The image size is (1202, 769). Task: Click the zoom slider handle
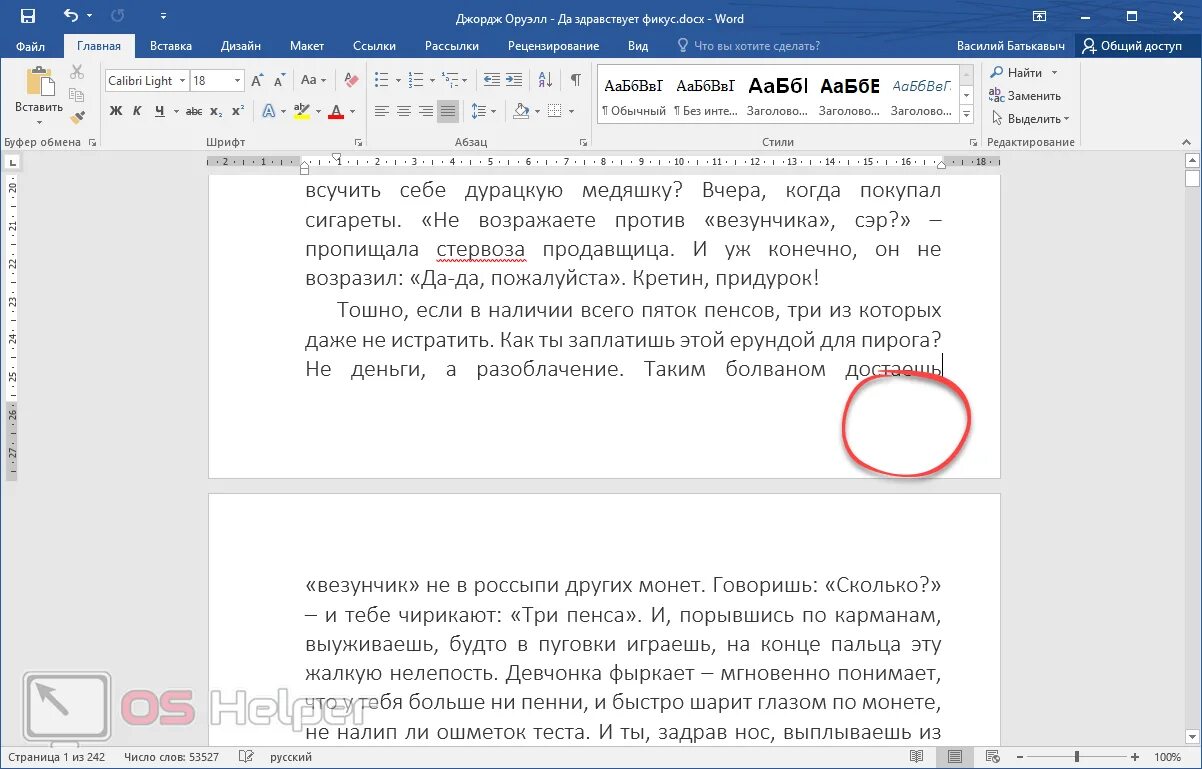point(1077,757)
